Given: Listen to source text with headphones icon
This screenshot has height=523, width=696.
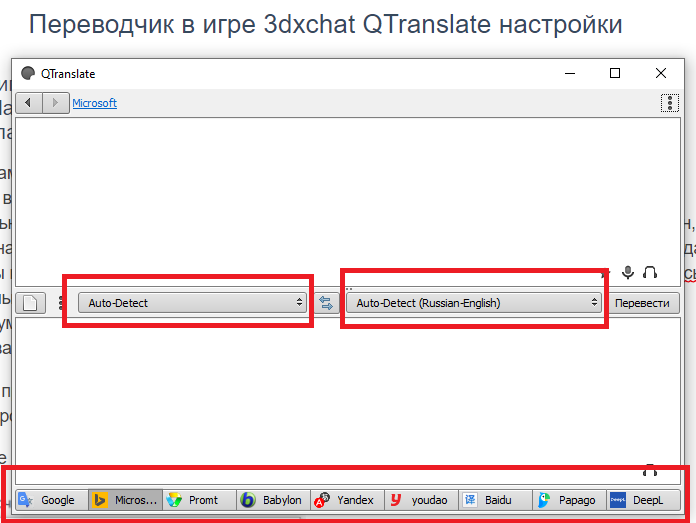Looking at the screenshot, I should pos(650,272).
